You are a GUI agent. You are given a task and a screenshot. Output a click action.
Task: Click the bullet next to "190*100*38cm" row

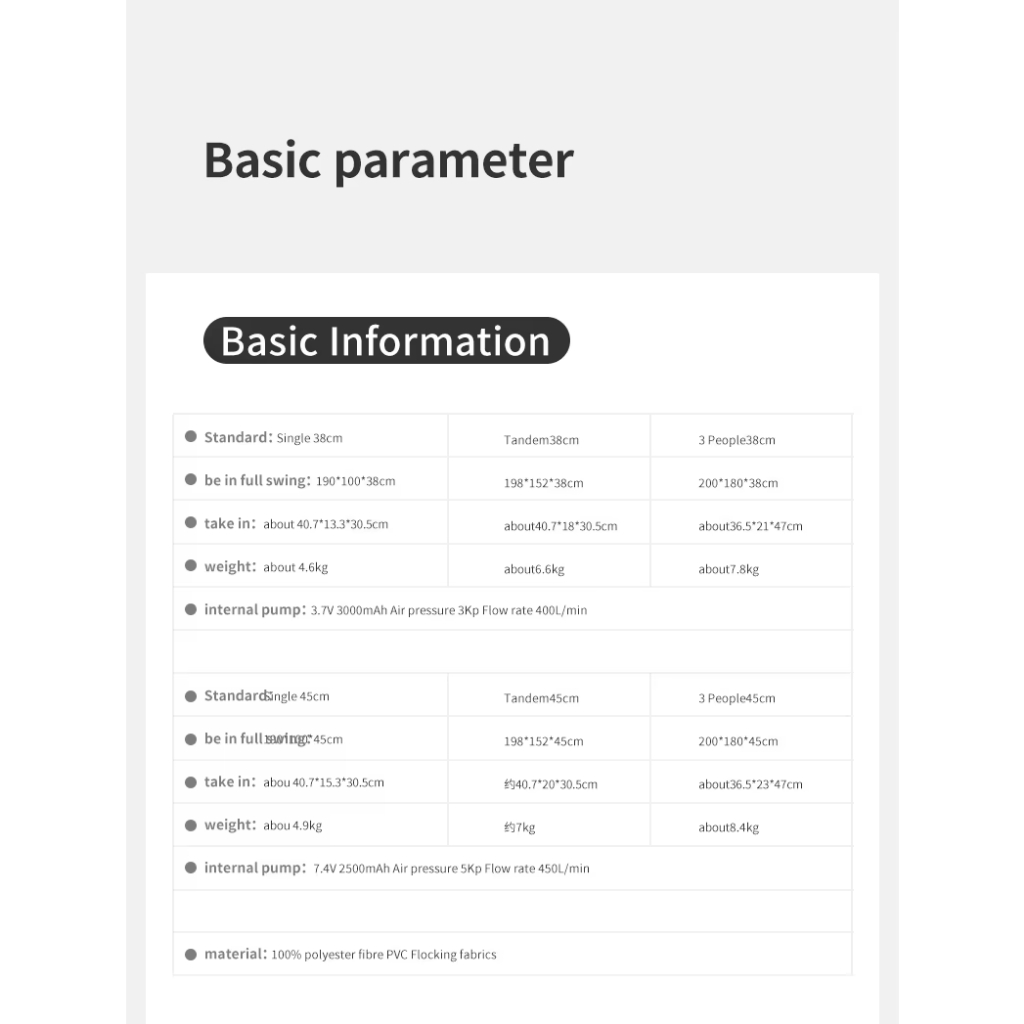pyautogui.click(x=191, y=480)
